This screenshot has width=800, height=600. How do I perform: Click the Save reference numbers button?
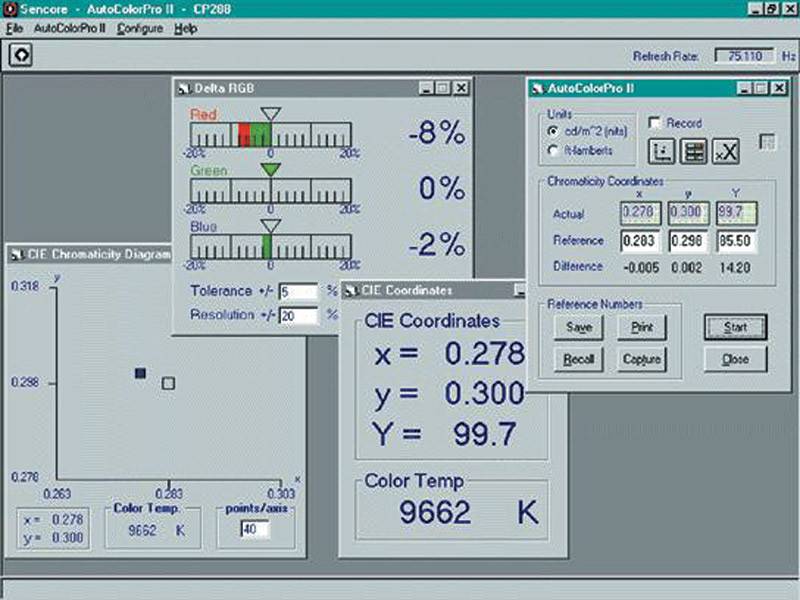click(x=579, y=327)
